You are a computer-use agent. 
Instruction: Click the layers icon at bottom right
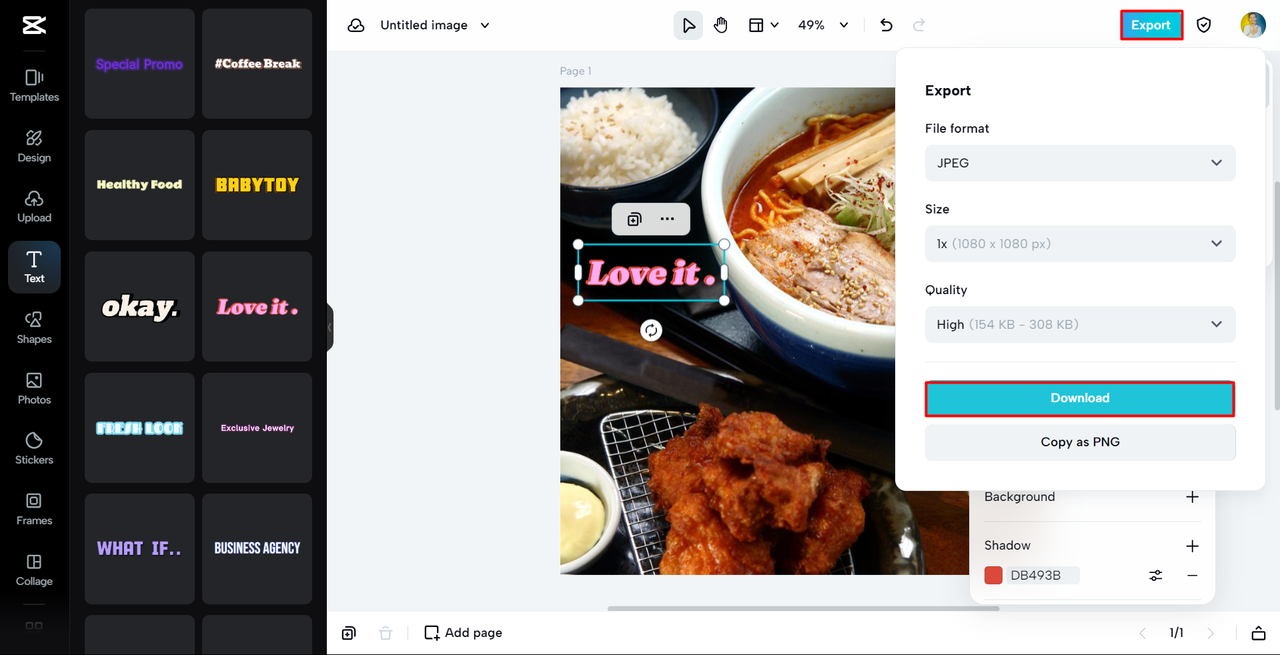(1258, 633)
